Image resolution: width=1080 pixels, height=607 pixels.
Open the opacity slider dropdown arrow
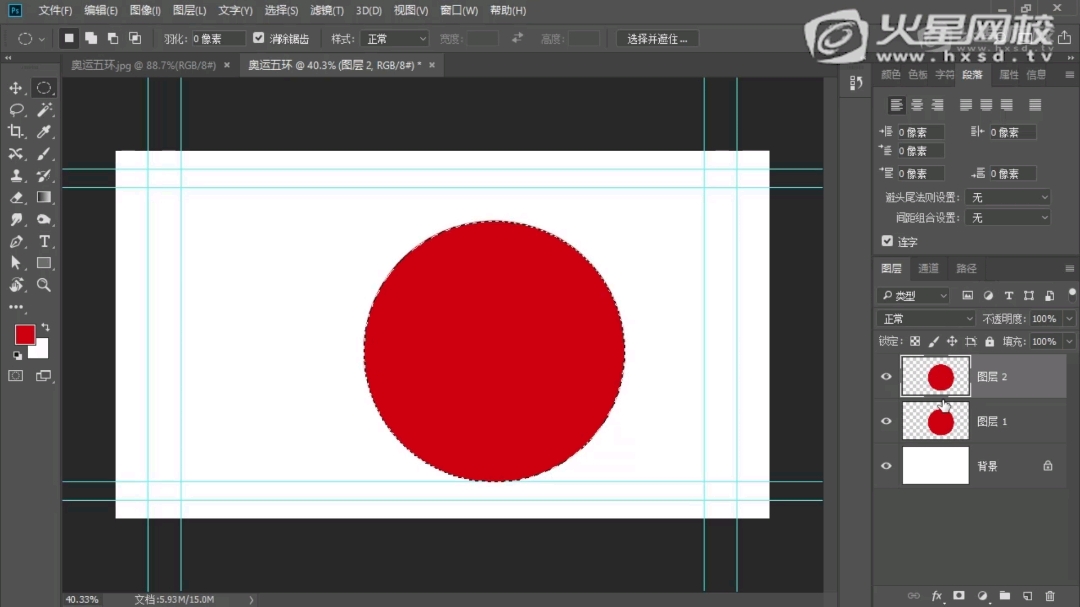click(x=1069, y=319)
